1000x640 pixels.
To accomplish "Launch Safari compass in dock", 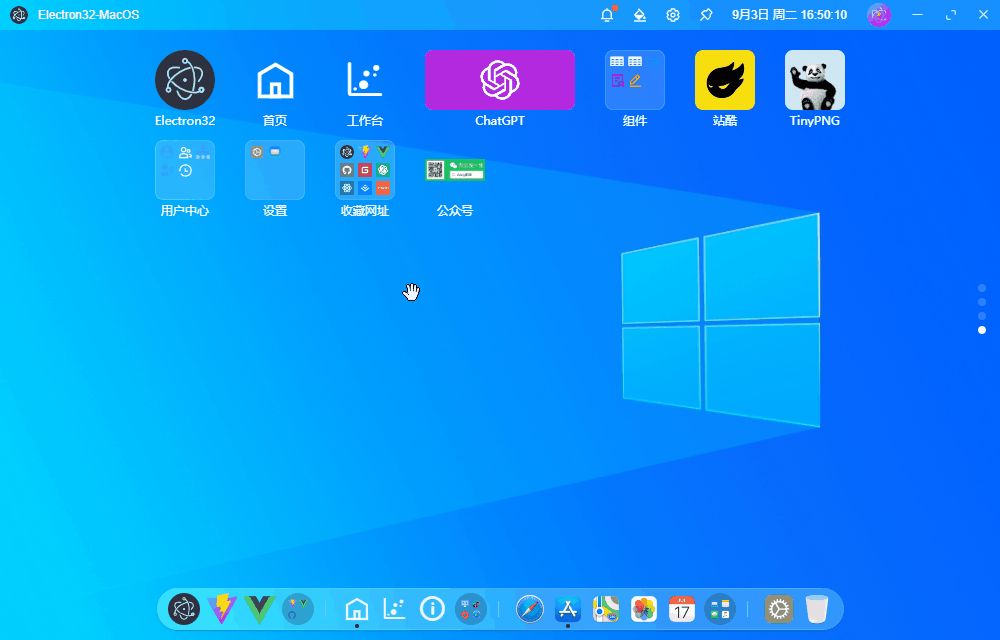I will 529,609.
